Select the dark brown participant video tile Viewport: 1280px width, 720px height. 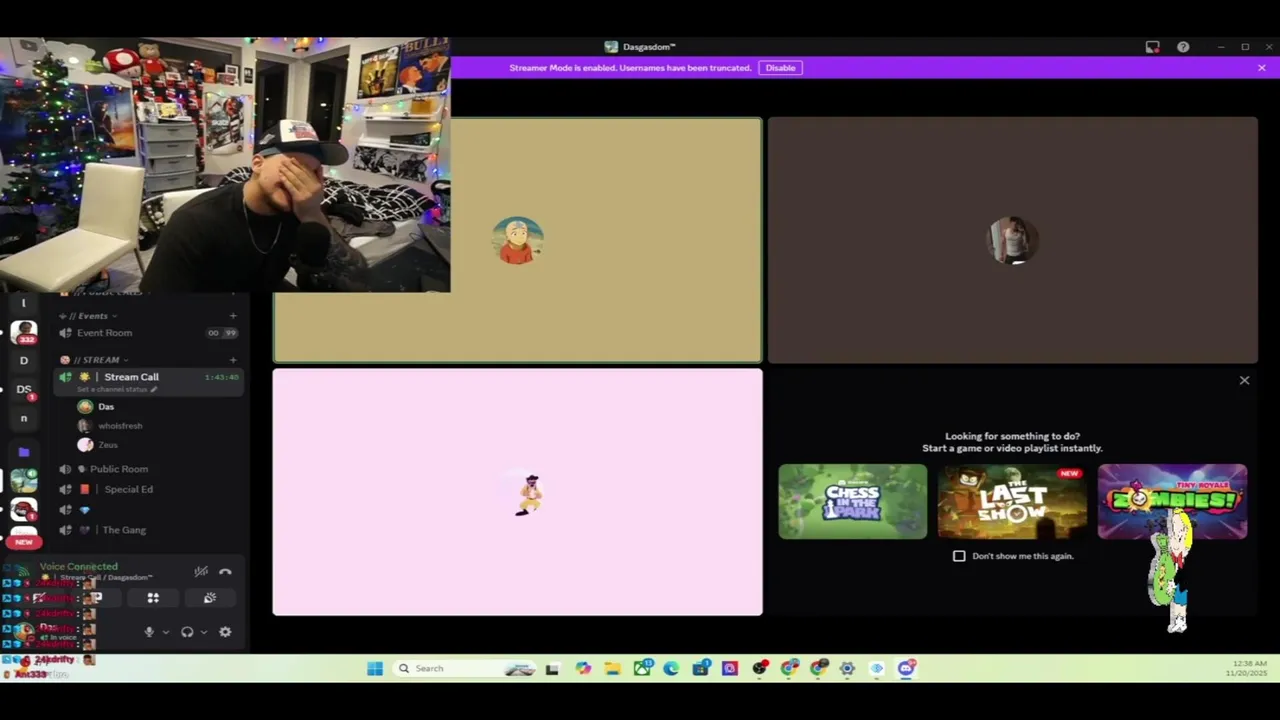click(1012, 240)
